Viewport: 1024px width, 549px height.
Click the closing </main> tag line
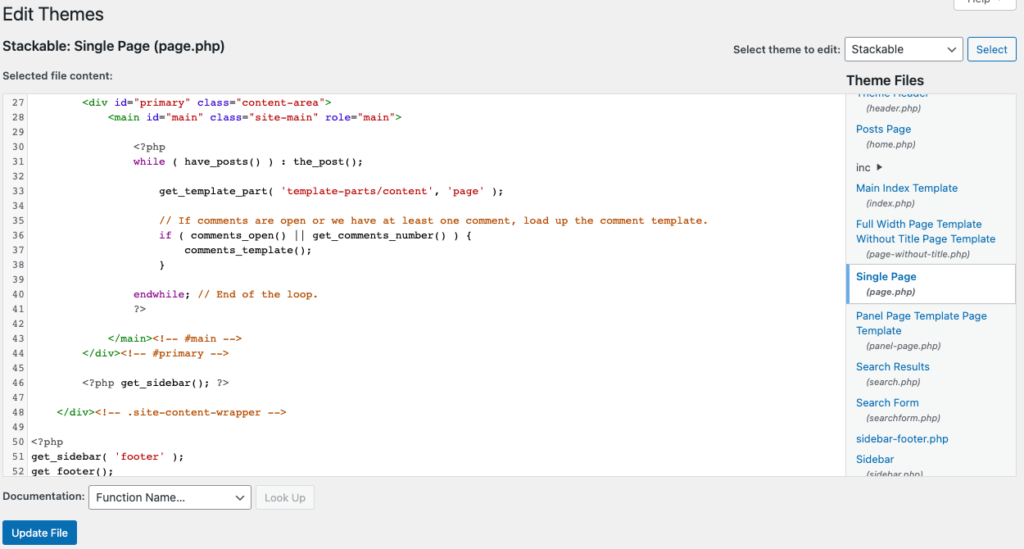click(x=175, y=339)
